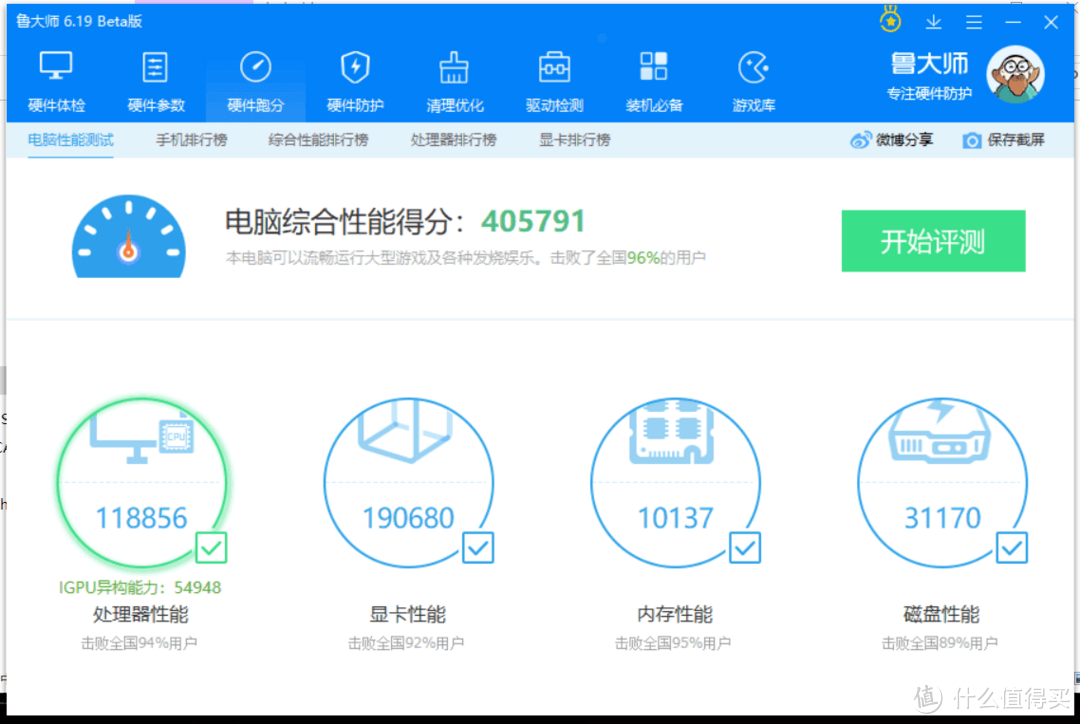The width and height of the screenshot is (1080, 724).
Task: Uncheck the 磁盘性能 test checkbox
Action: [1012, 548]
